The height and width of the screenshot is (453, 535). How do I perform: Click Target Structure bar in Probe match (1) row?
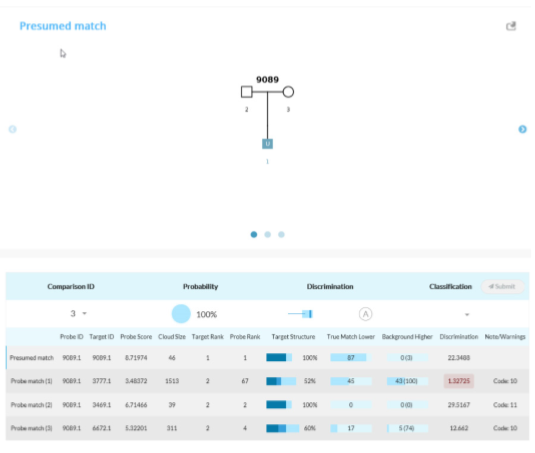click(281, 381)
